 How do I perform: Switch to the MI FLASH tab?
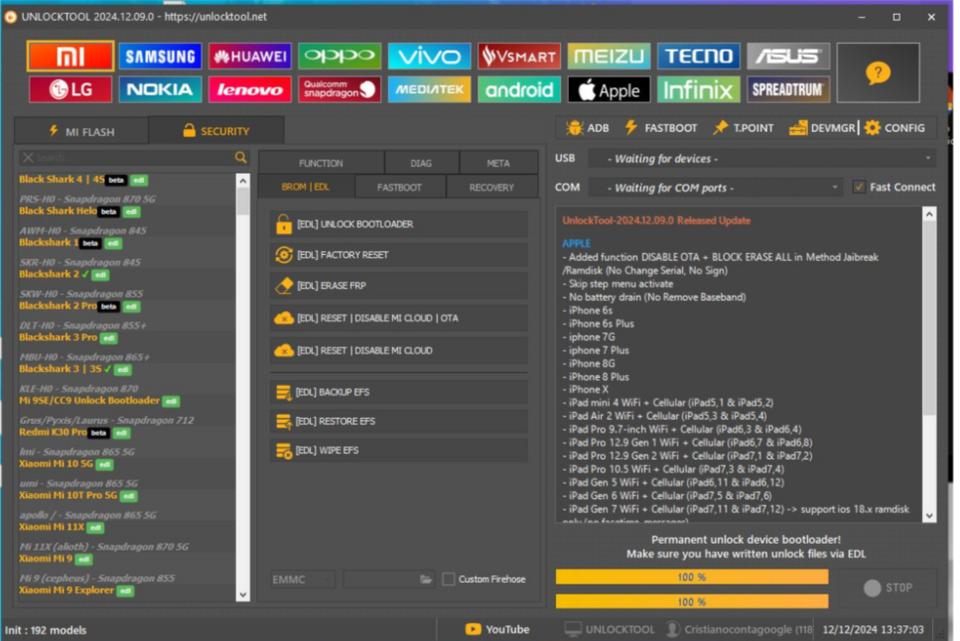(81, 131)
